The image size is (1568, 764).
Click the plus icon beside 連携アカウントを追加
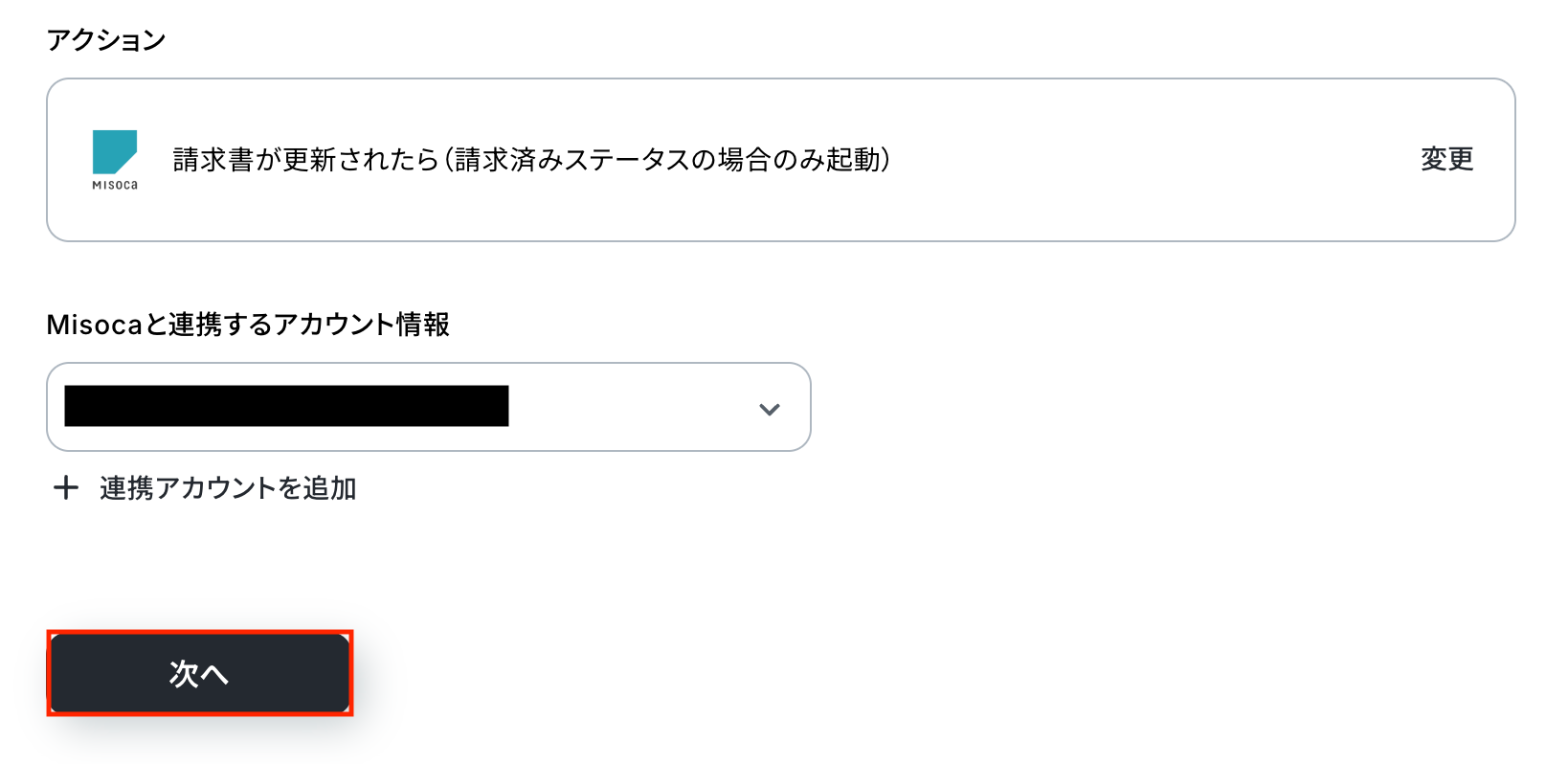coord(66,488)
